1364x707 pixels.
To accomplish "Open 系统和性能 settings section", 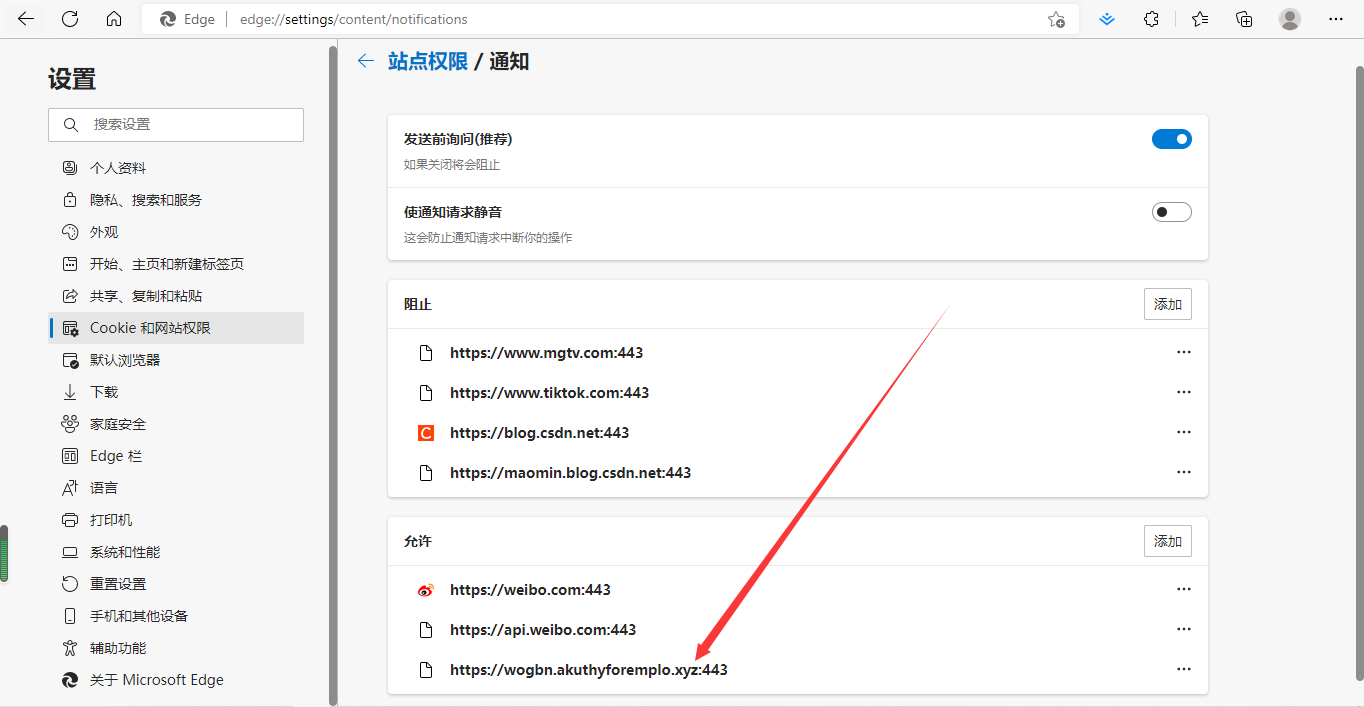I will point(176,552).
